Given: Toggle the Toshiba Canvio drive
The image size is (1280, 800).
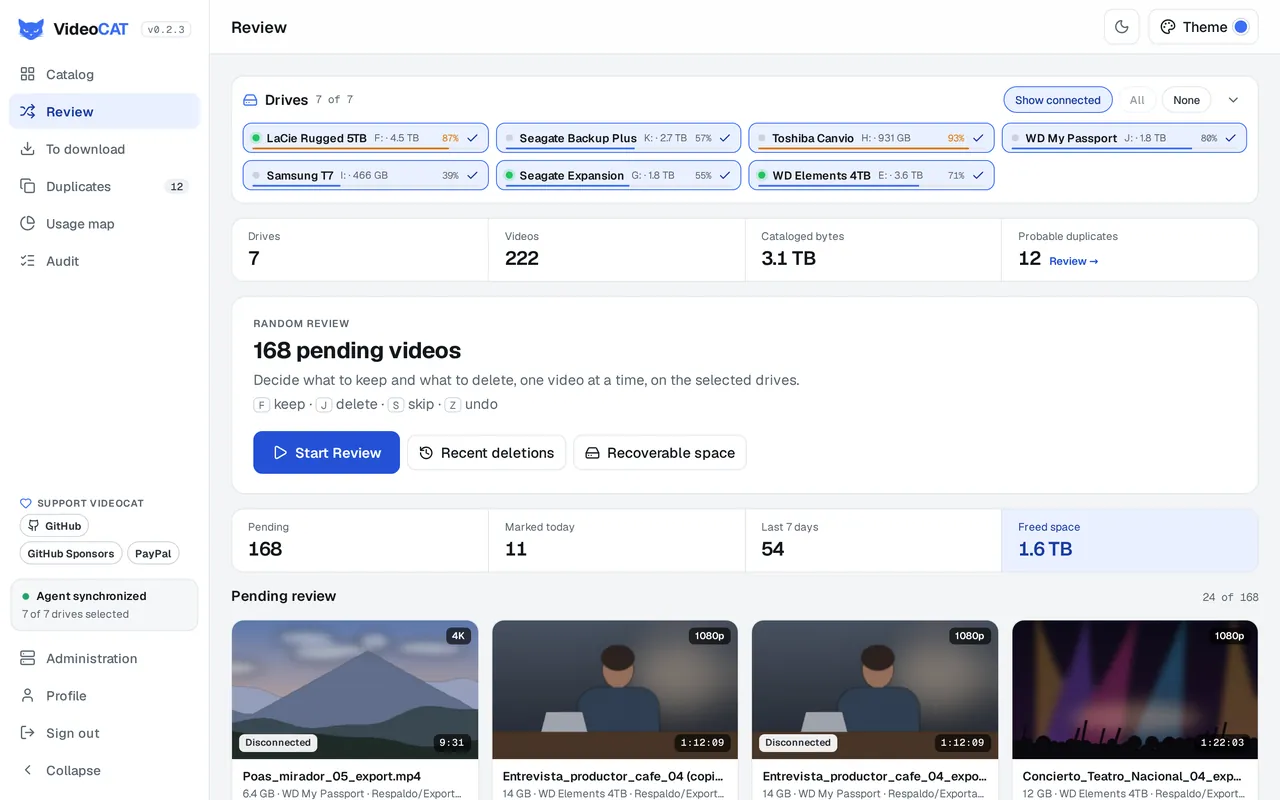Looking at the screenshot, I should coord(871,138).
